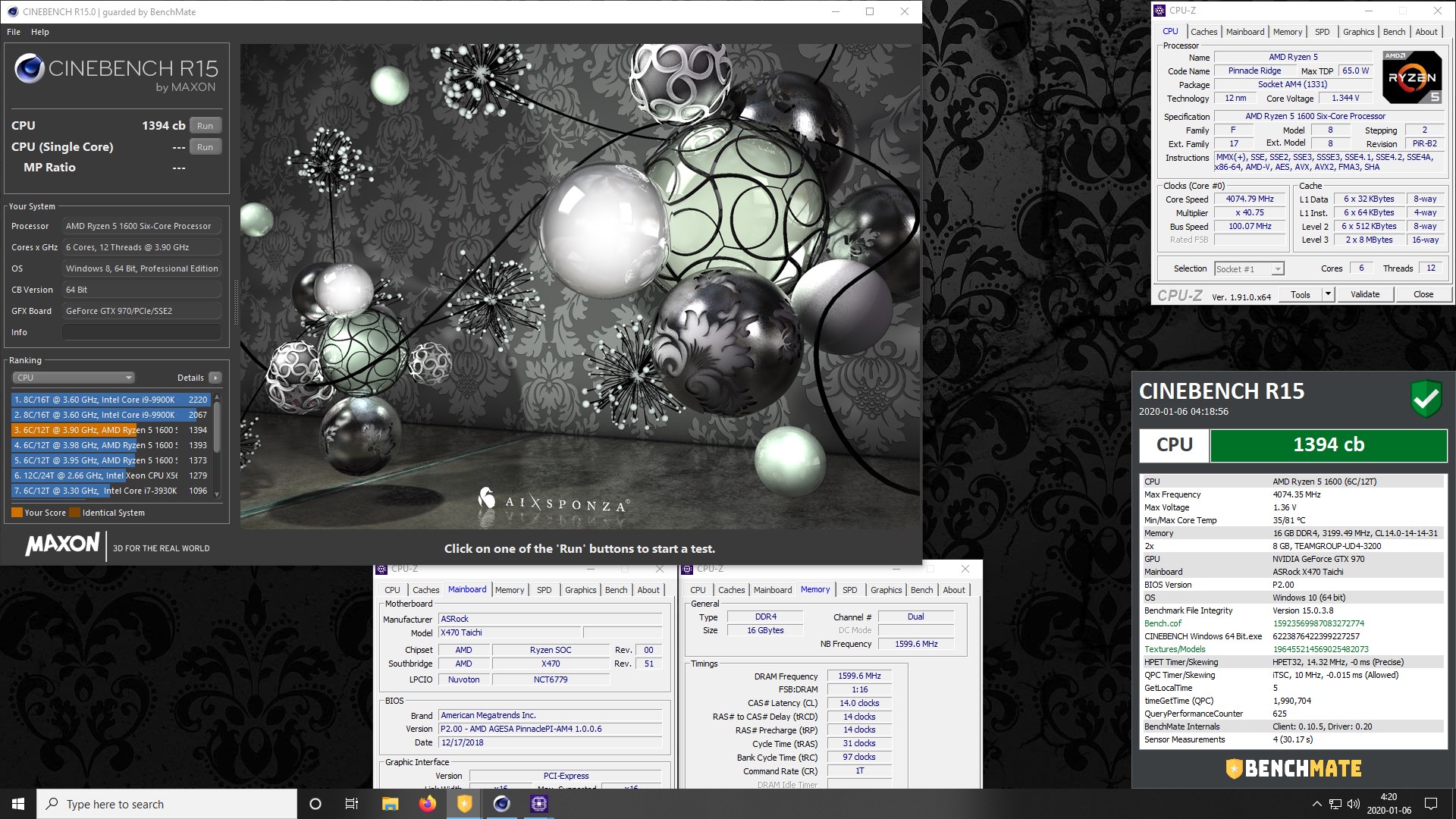
Task: Open Mainboard tab in Memory CPU-Z window
Action: [x=773, y=590]
